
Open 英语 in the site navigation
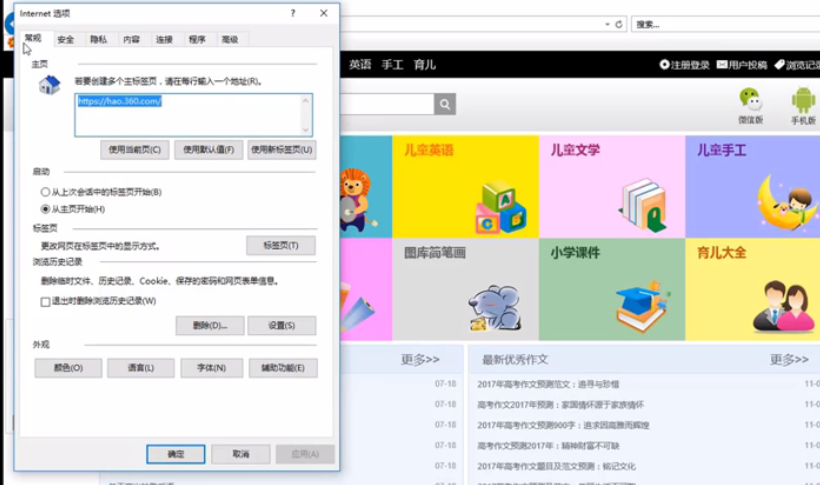coord(360,64)
